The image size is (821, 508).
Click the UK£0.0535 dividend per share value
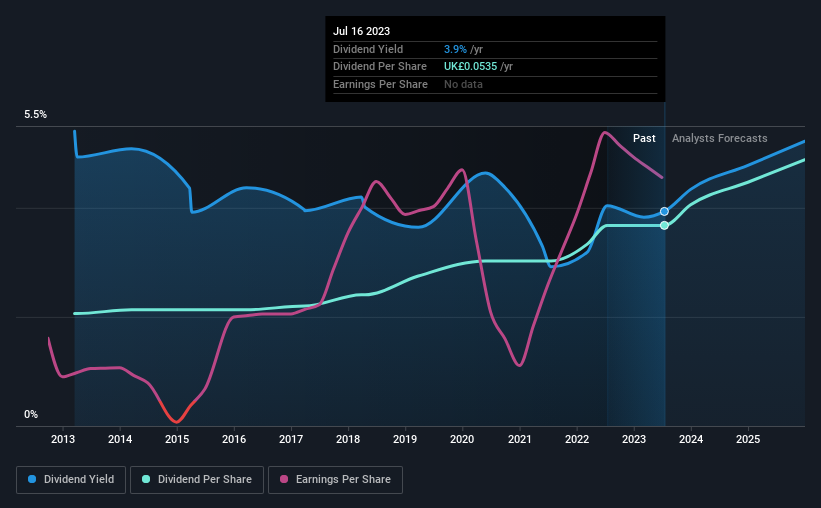point(470,67)
